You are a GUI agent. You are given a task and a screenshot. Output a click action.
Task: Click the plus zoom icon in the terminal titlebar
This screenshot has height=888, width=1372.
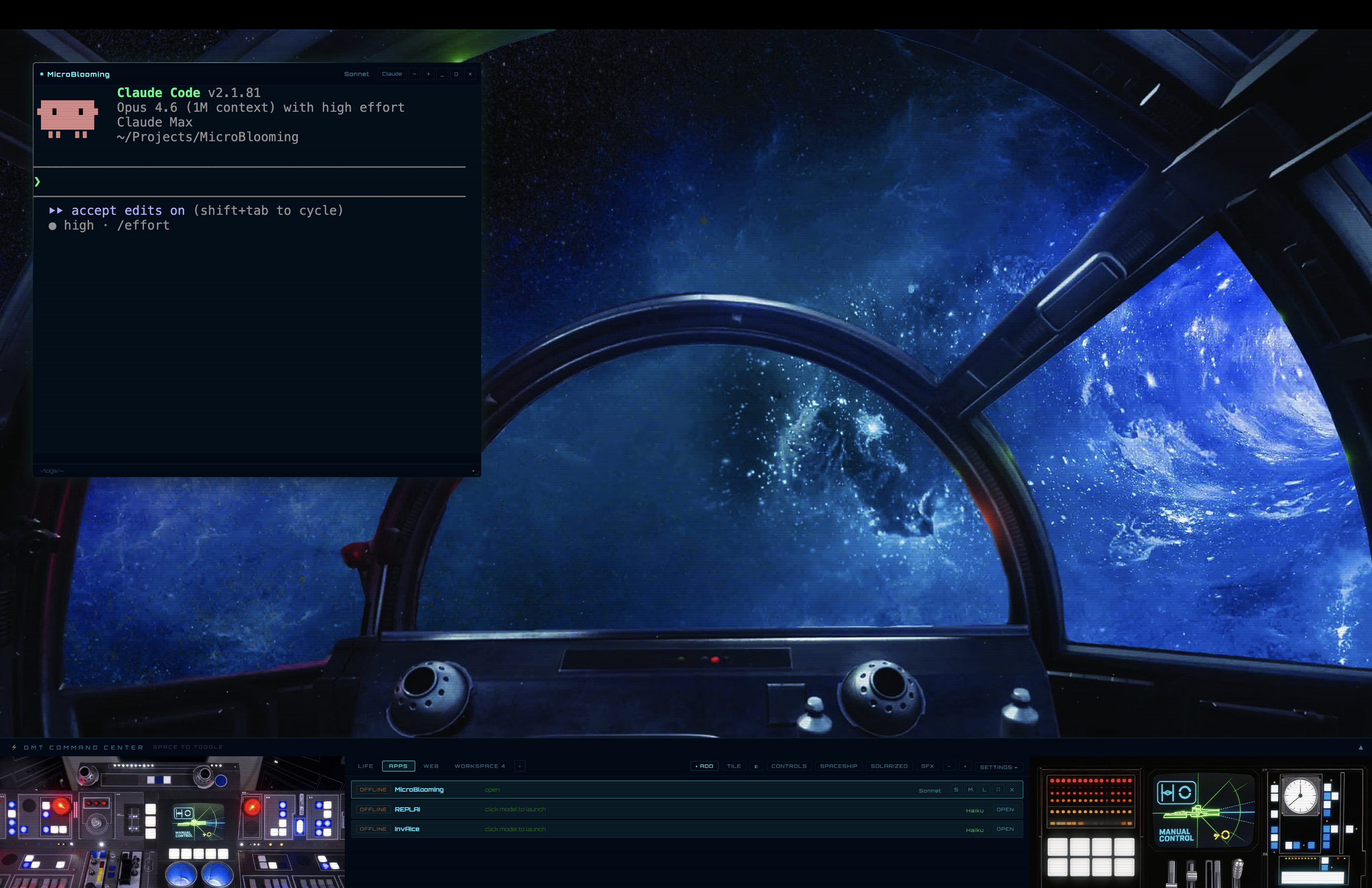[x=429, y=74]
